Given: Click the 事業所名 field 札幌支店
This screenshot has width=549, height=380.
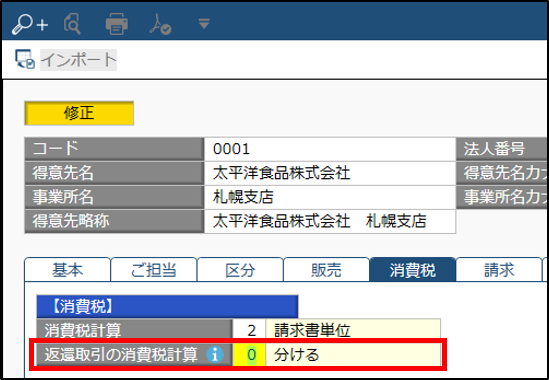Looking at the screenshot, I should [330, 197].
